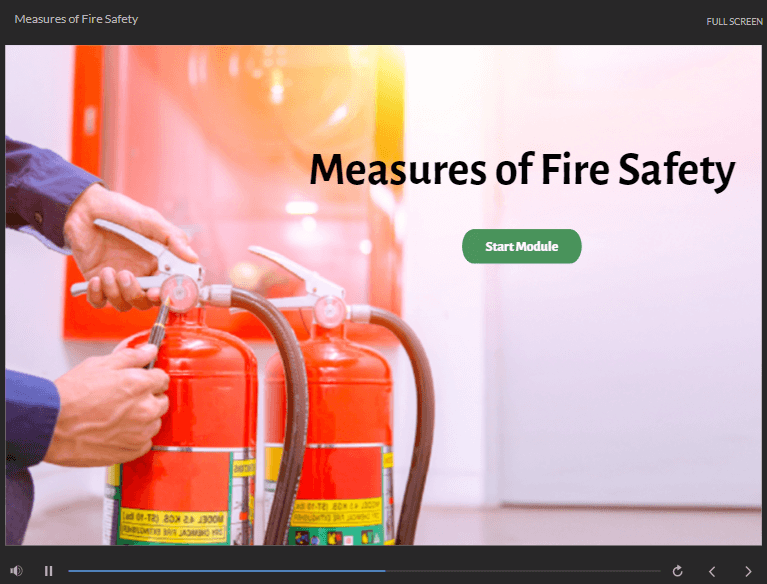The width and height of the screenshot is (767, 584).
Task: Open the FULL SCREEN view
Action: pos(734,22)
